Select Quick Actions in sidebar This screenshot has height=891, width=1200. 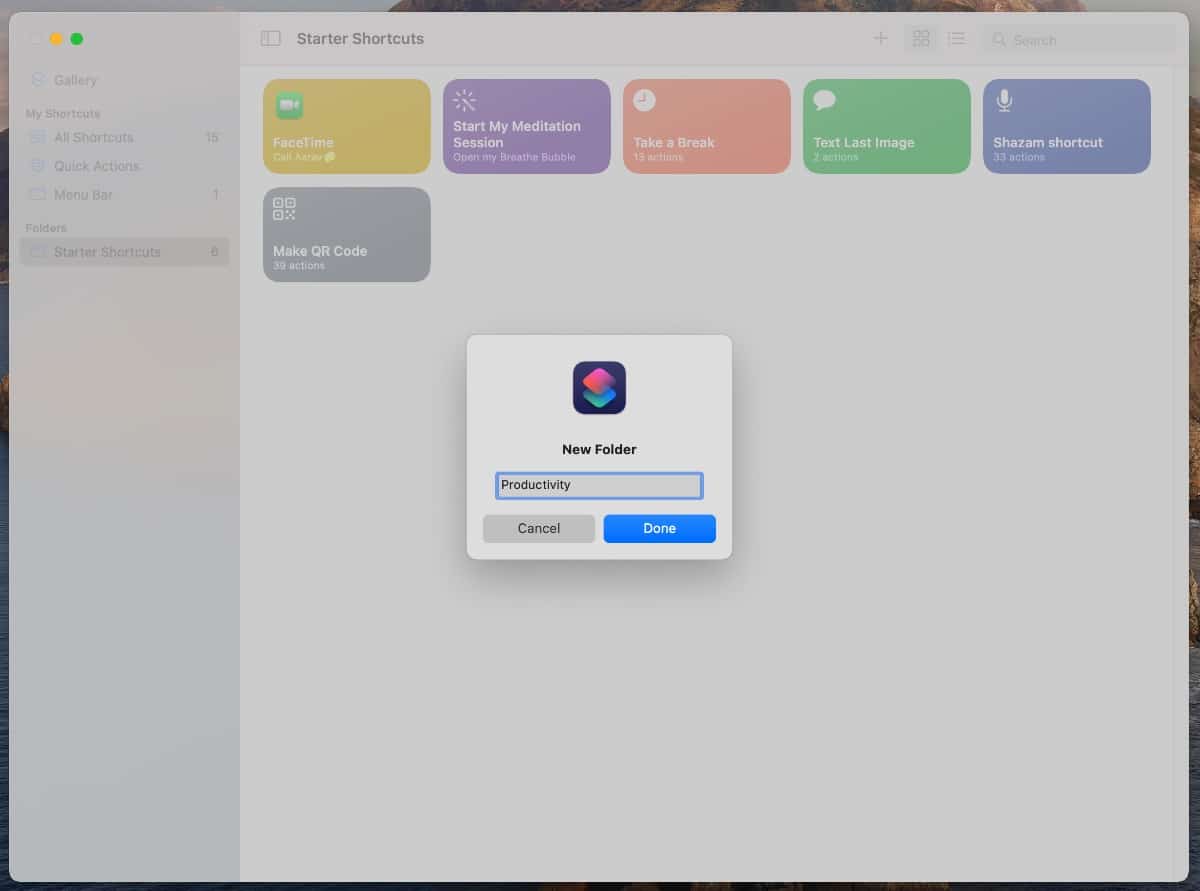124,166
